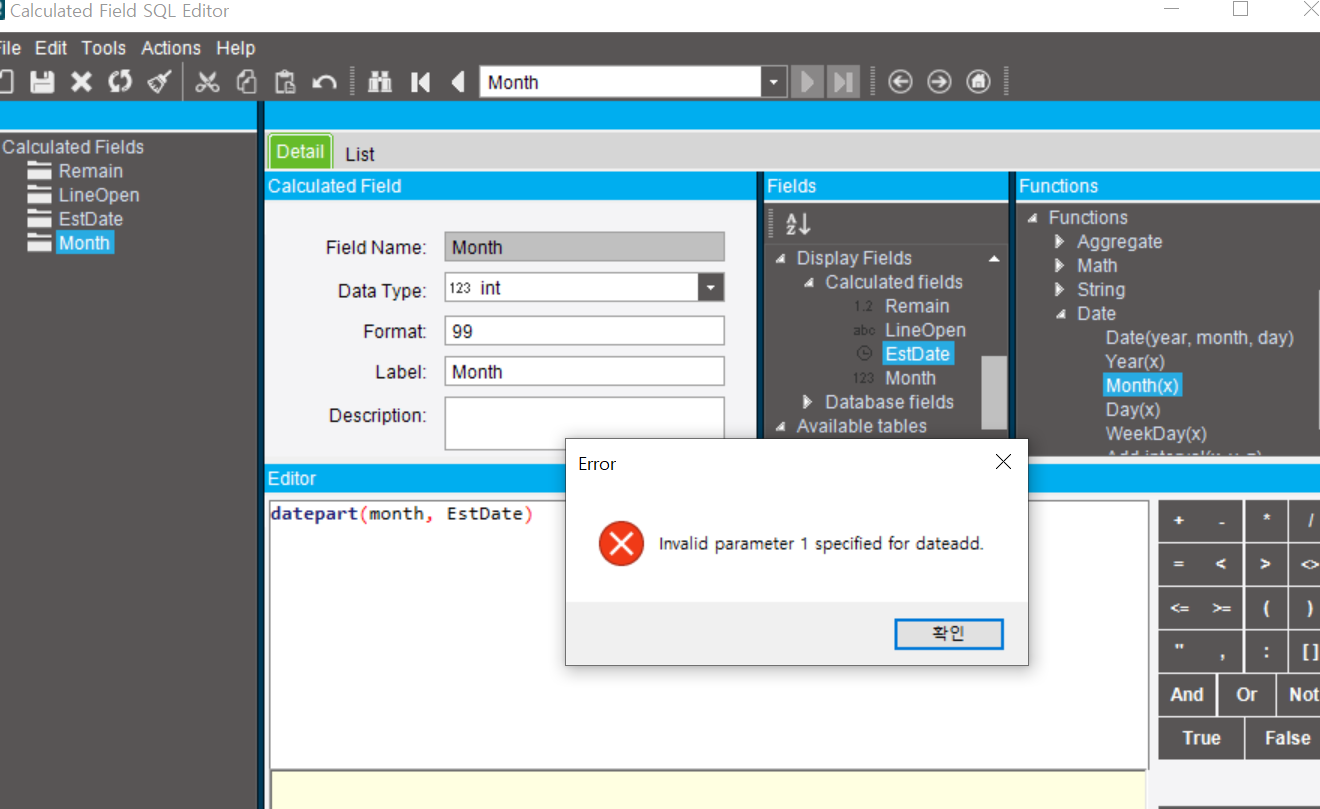Click the Format input field
This screenshot has width=1320, height=809.
(584, 331)
